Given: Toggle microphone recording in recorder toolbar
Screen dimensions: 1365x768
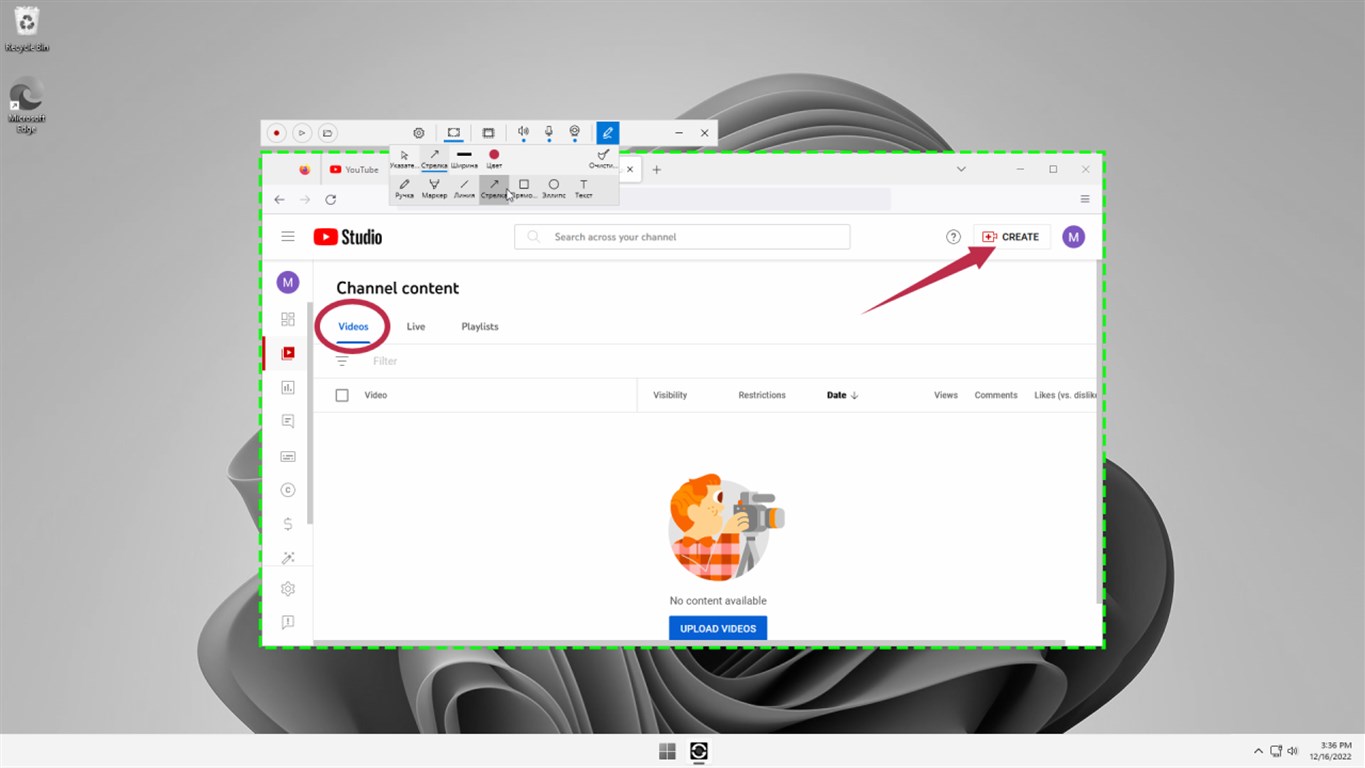Looking at the screenshot, I should click(x=549, y=133).
